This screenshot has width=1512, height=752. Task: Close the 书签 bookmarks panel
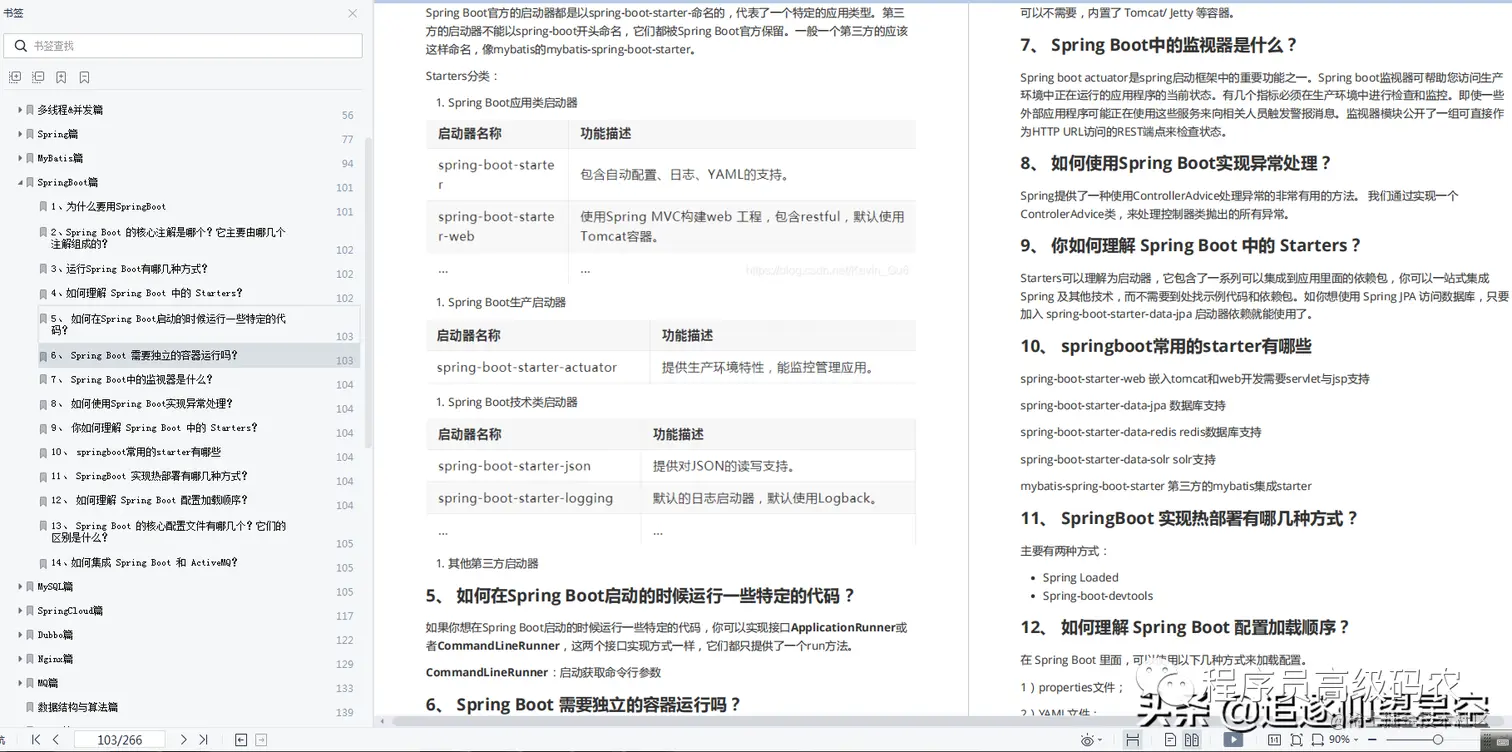pos(352,13)
